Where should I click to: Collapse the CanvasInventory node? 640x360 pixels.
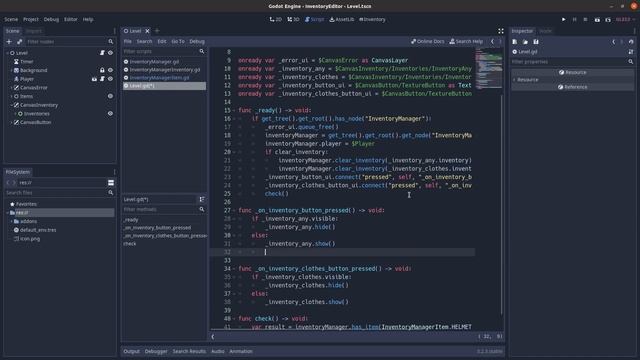click(11, 105)
